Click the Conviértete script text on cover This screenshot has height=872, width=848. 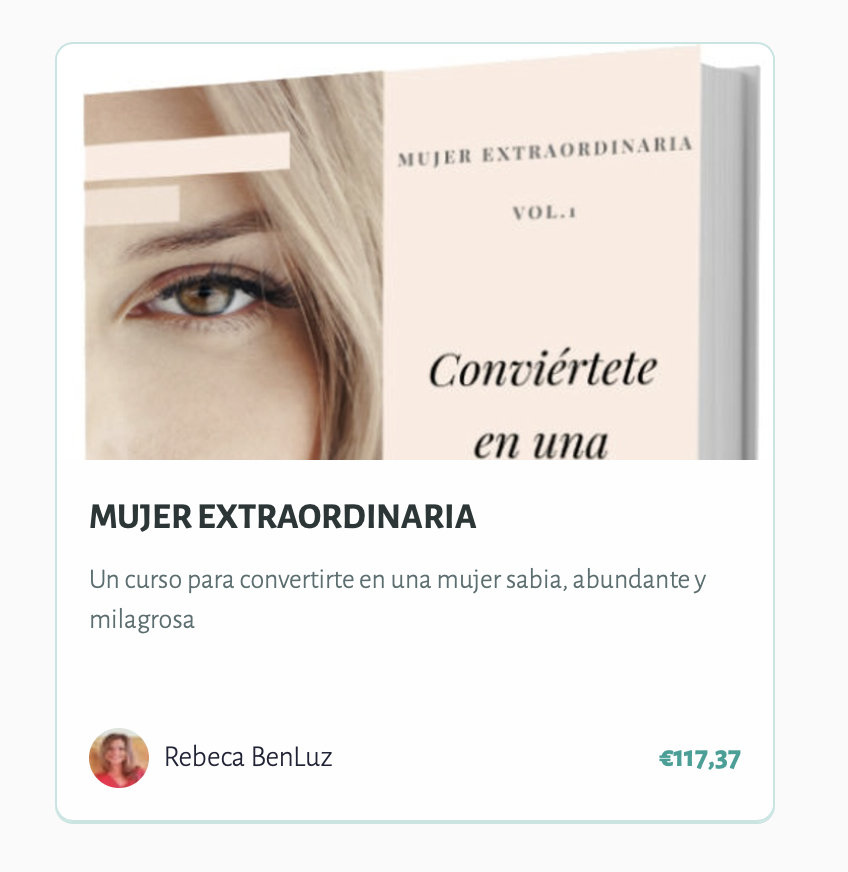(543, 370)
